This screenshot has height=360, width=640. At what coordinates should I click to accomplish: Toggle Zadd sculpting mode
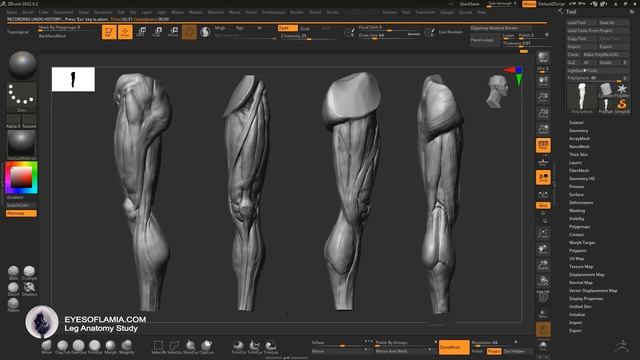[x=287, y=28]
